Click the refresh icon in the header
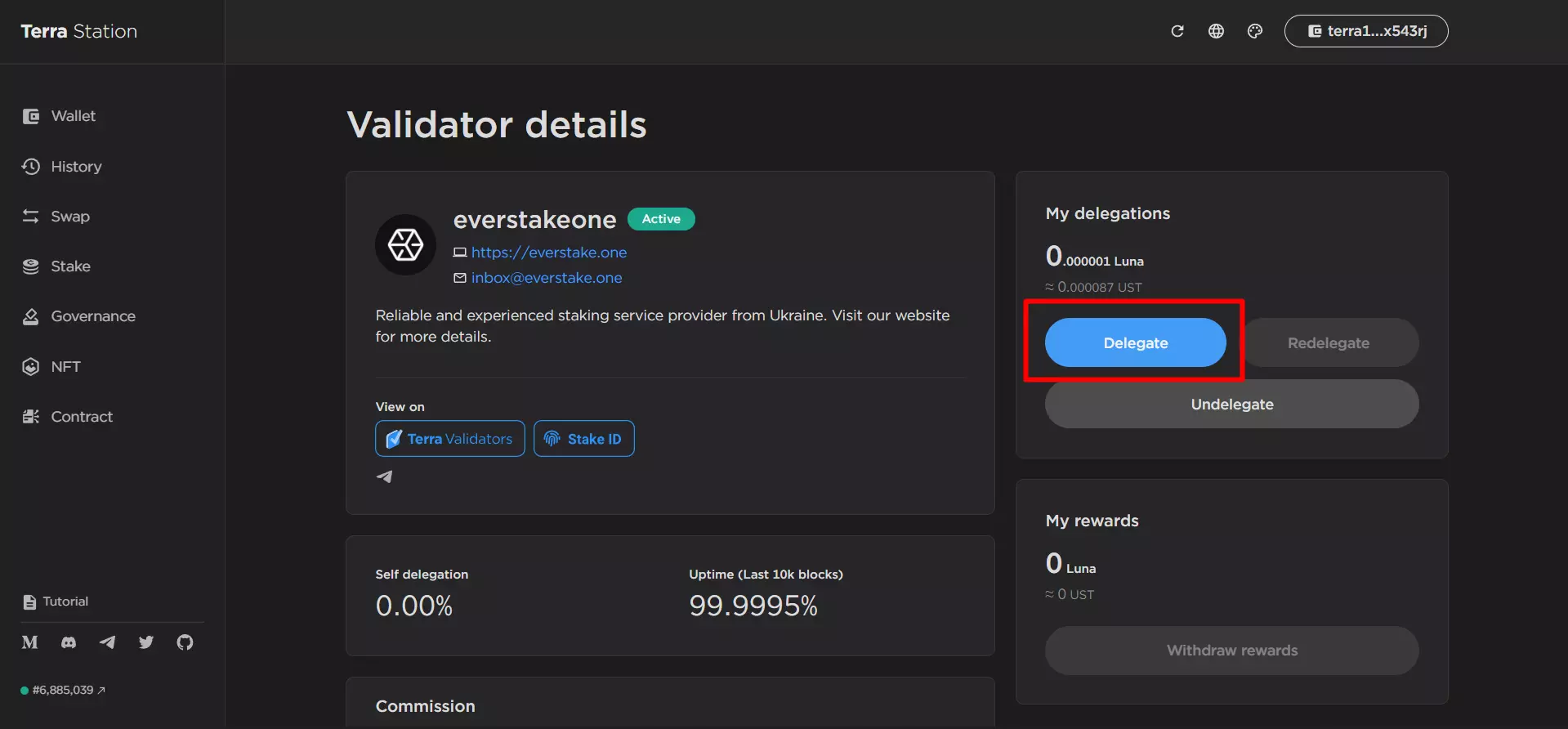 click(x=1177, y=31)
